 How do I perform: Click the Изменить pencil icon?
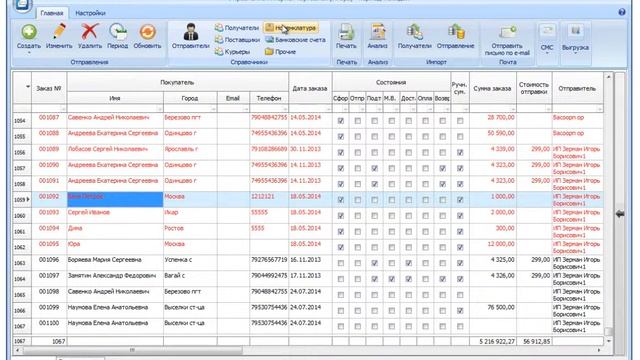pos(59,32)
